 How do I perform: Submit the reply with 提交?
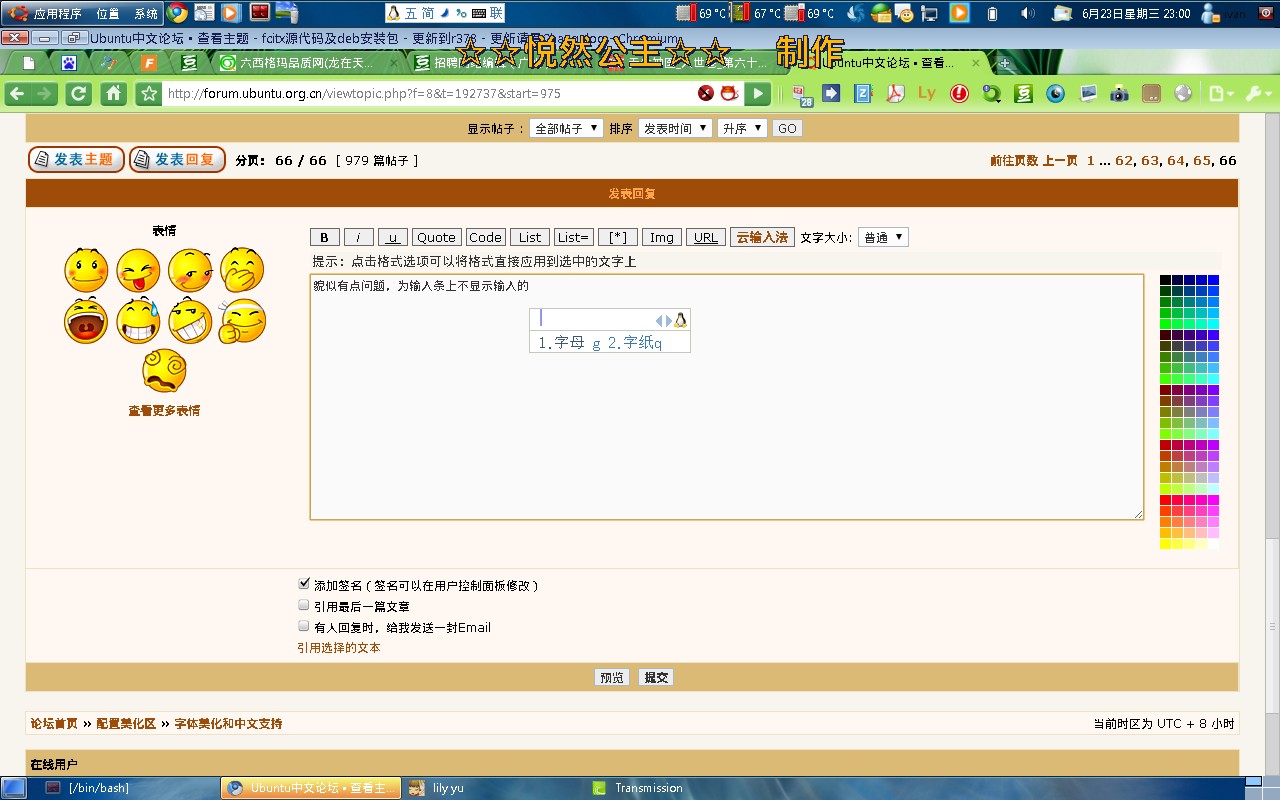tap(656, 677)
